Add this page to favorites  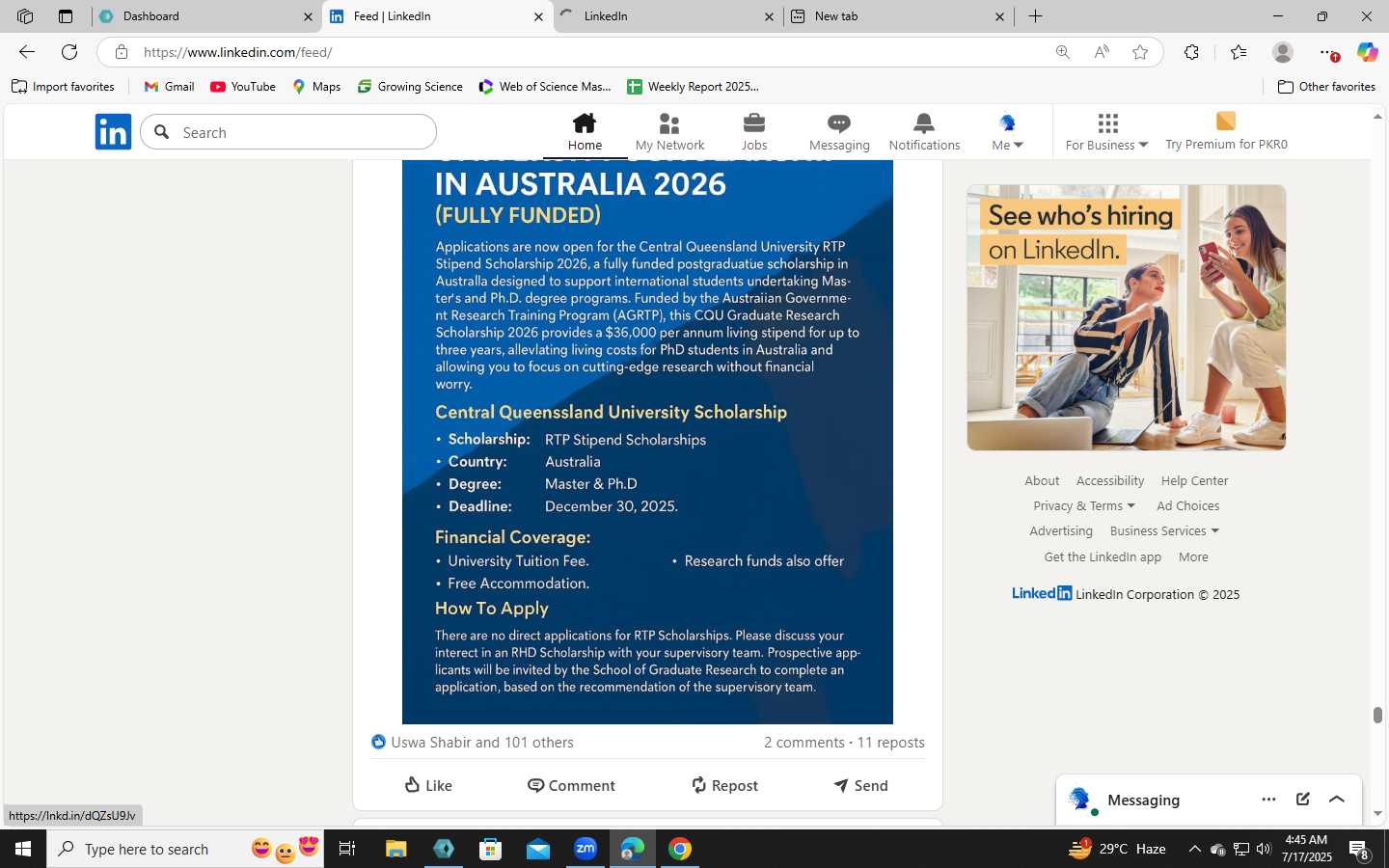[1140, 52]
